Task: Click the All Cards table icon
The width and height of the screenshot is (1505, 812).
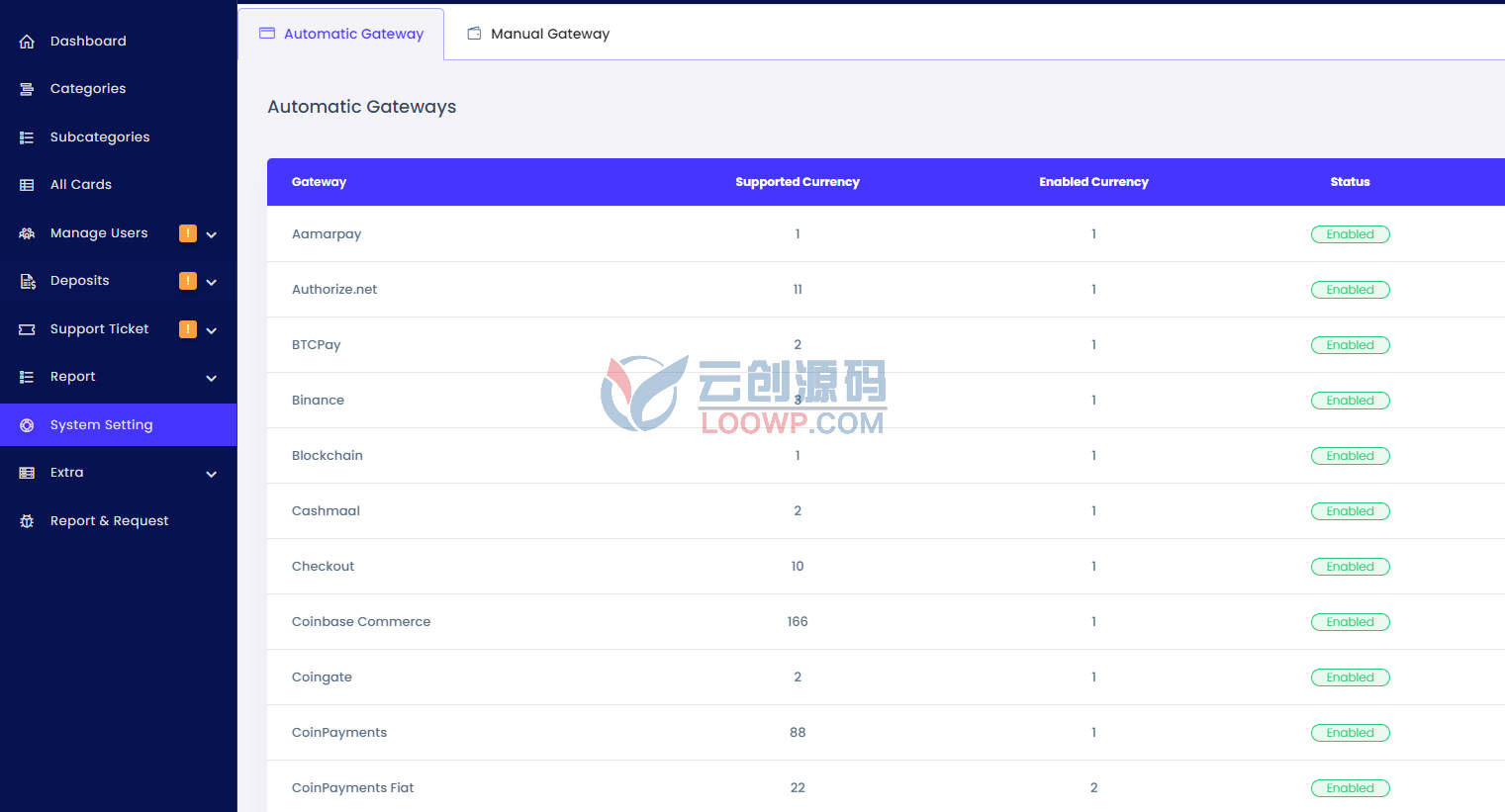Action: (x=27, y=185)
